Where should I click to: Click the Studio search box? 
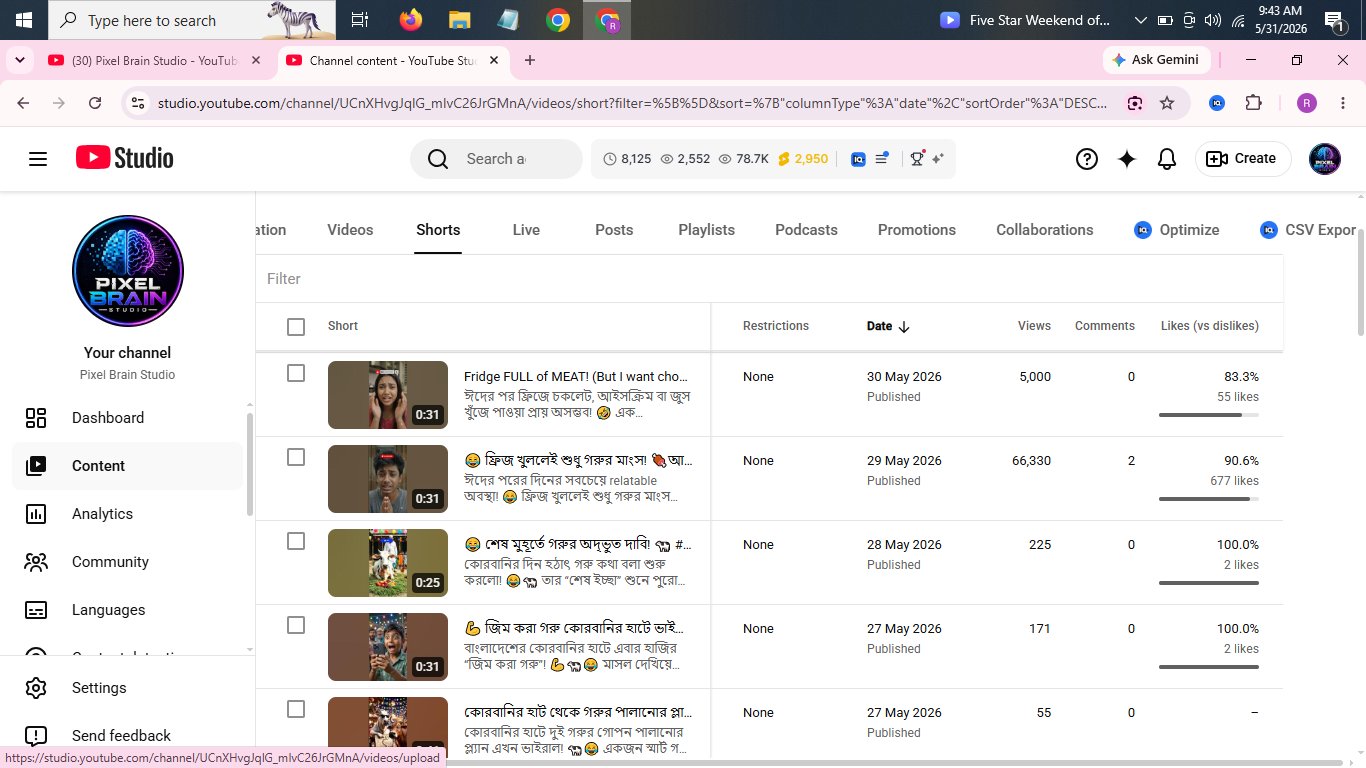[x=496, y=159]
